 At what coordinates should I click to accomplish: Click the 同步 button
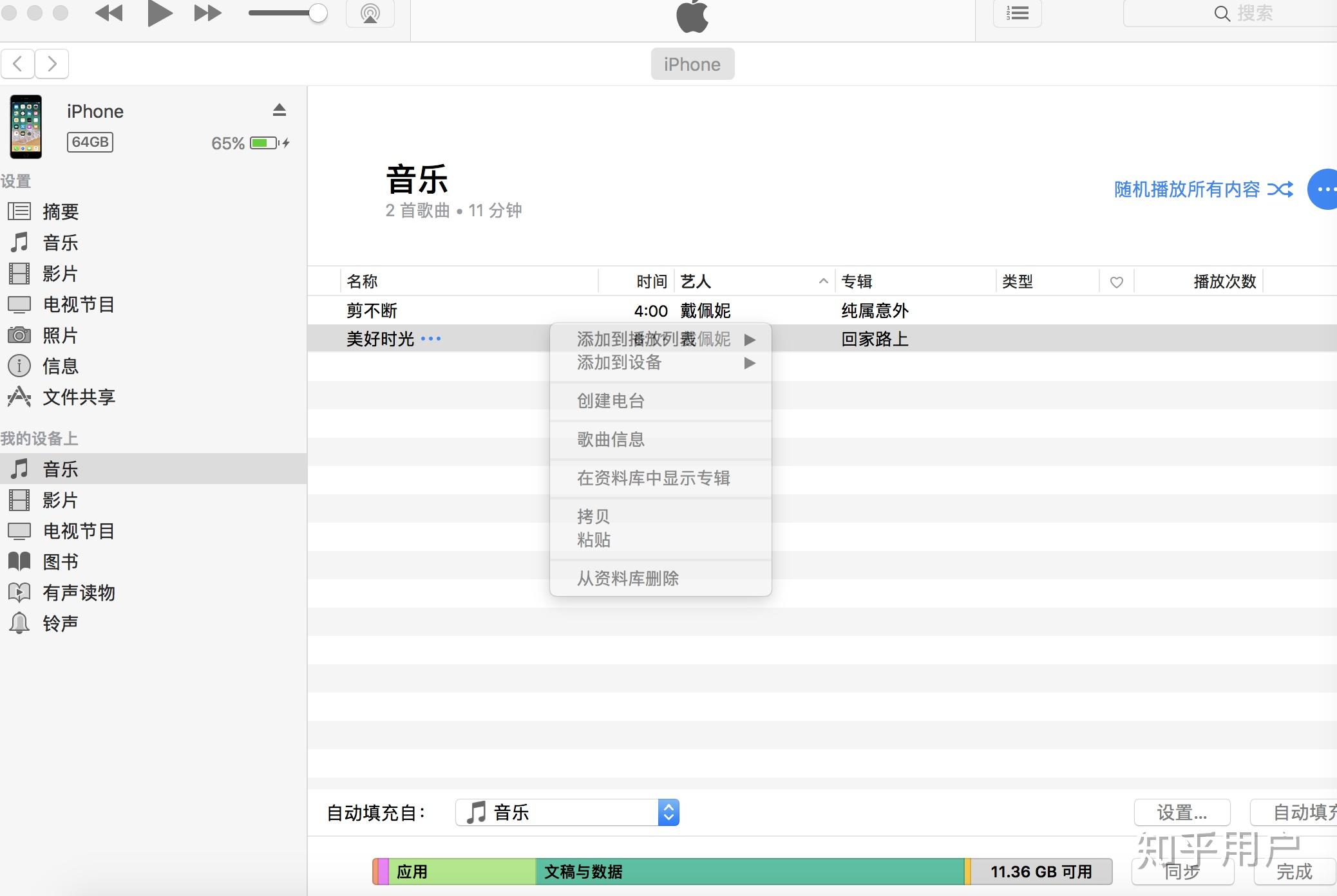coord(1182,872)
